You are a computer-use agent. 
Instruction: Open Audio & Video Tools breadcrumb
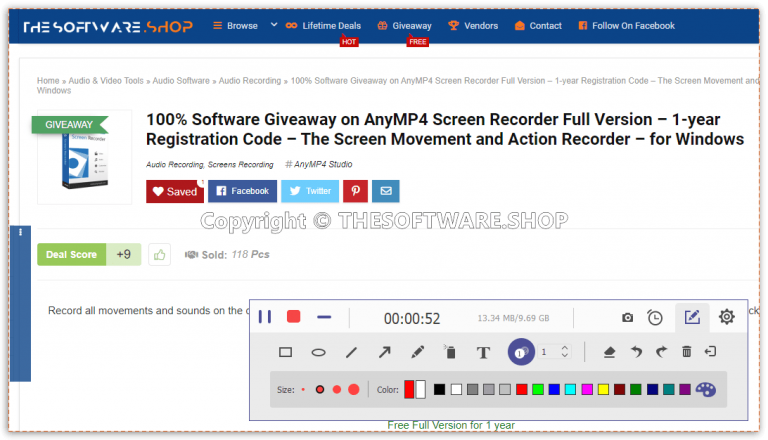[106, 80]
